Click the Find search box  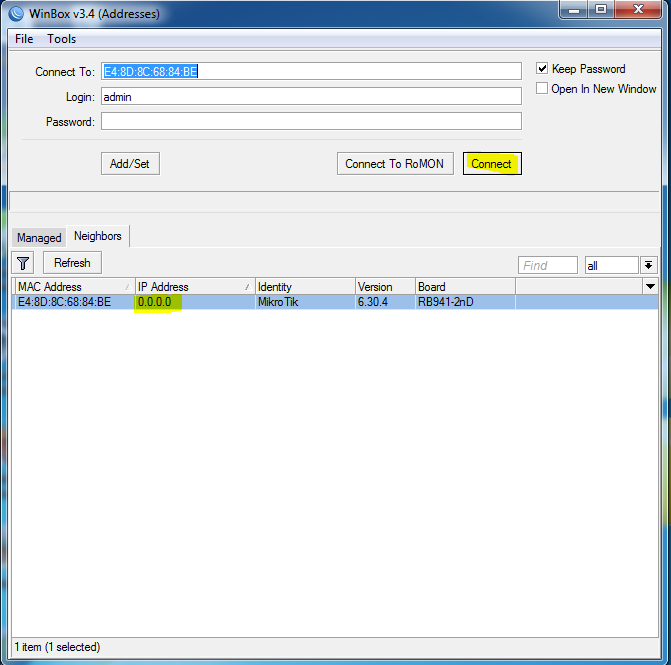(548, 265)
